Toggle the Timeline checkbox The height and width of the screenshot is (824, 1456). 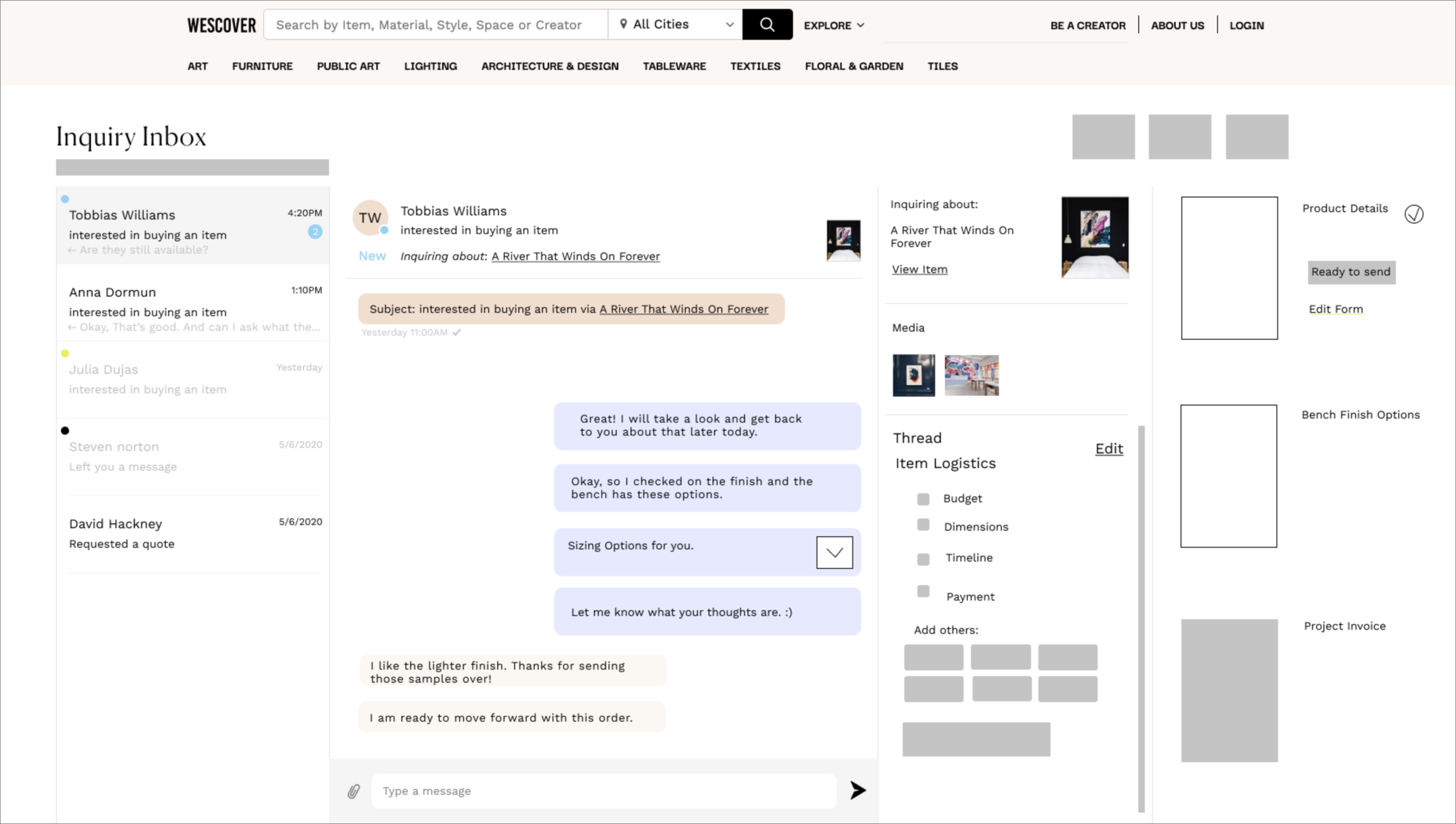pyautogui.click(x=923, y=560)
